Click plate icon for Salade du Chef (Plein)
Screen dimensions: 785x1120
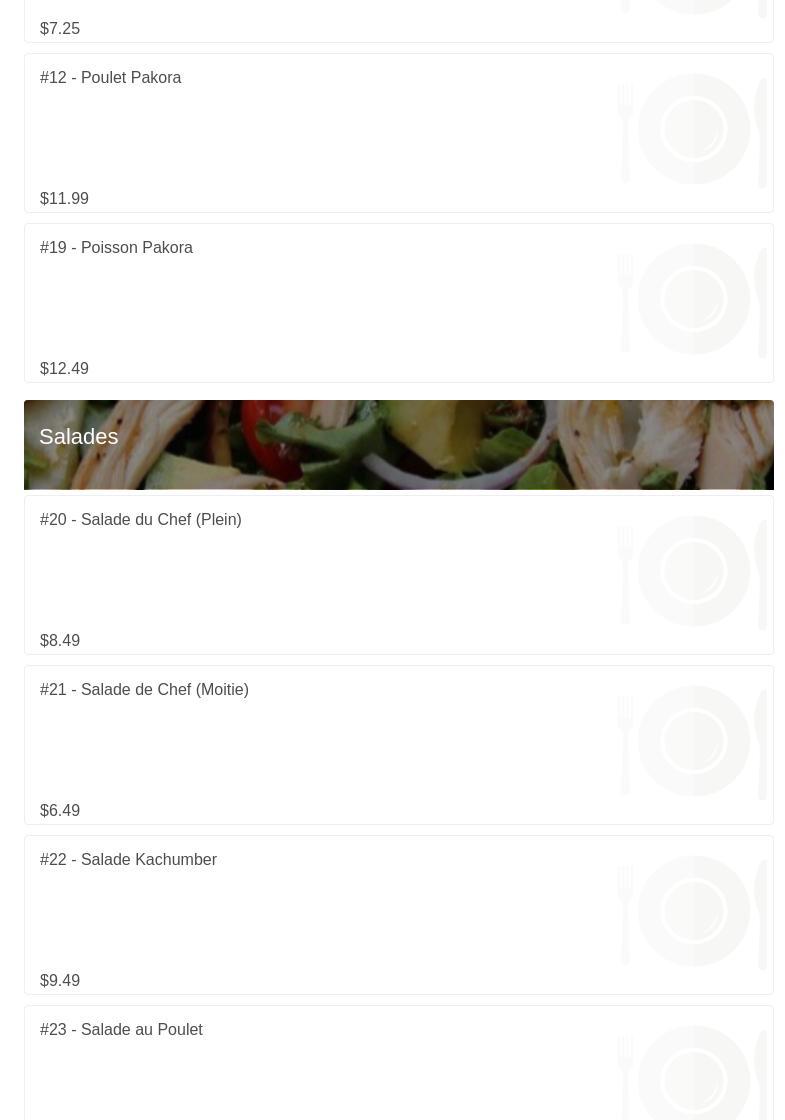point(693,571)
